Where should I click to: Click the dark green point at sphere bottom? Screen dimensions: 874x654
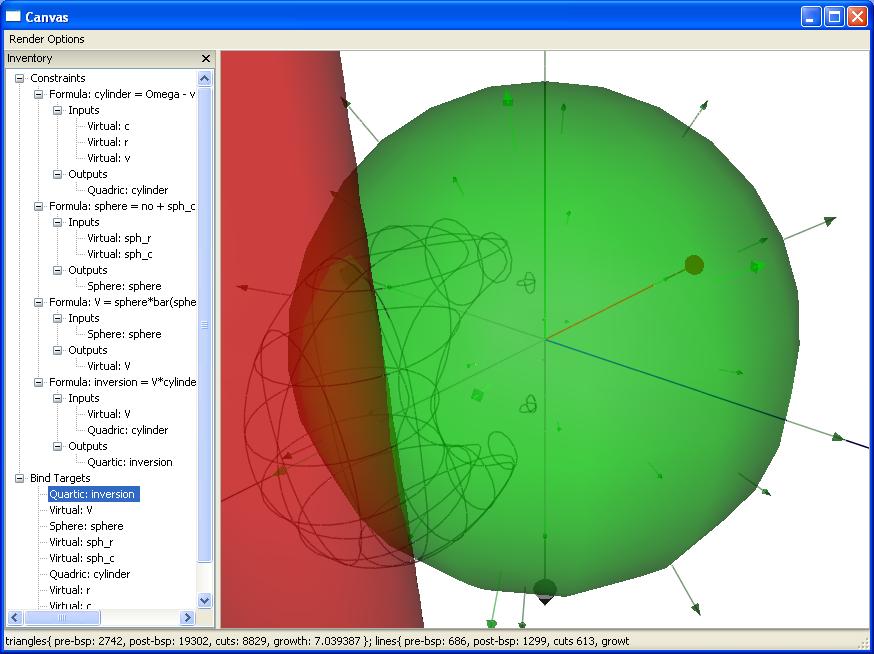tap(544, 589)
